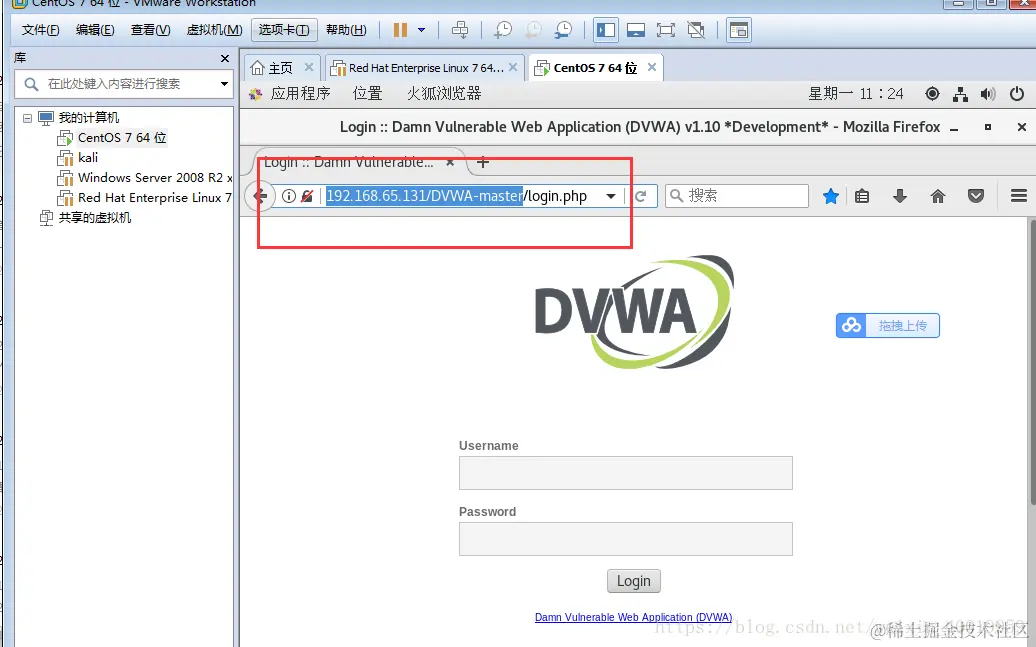Reload the page with refresh icon

click(x=641, y=196)
